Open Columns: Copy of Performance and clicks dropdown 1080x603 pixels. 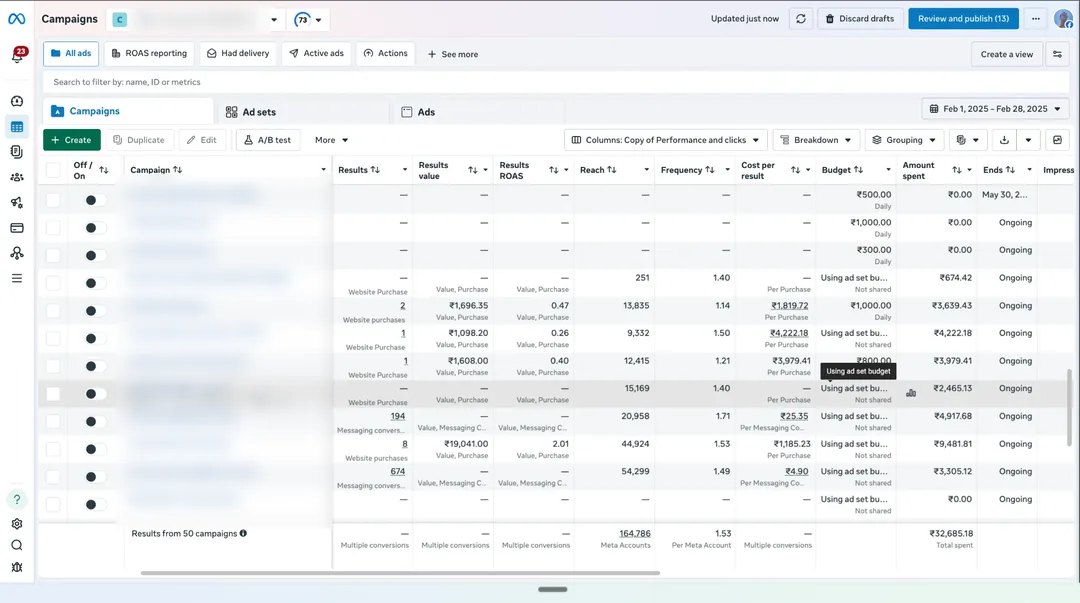pos(665,140)
